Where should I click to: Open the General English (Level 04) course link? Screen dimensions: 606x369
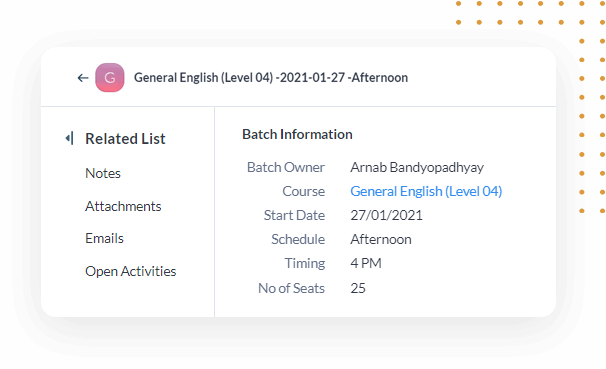[426, 191]
